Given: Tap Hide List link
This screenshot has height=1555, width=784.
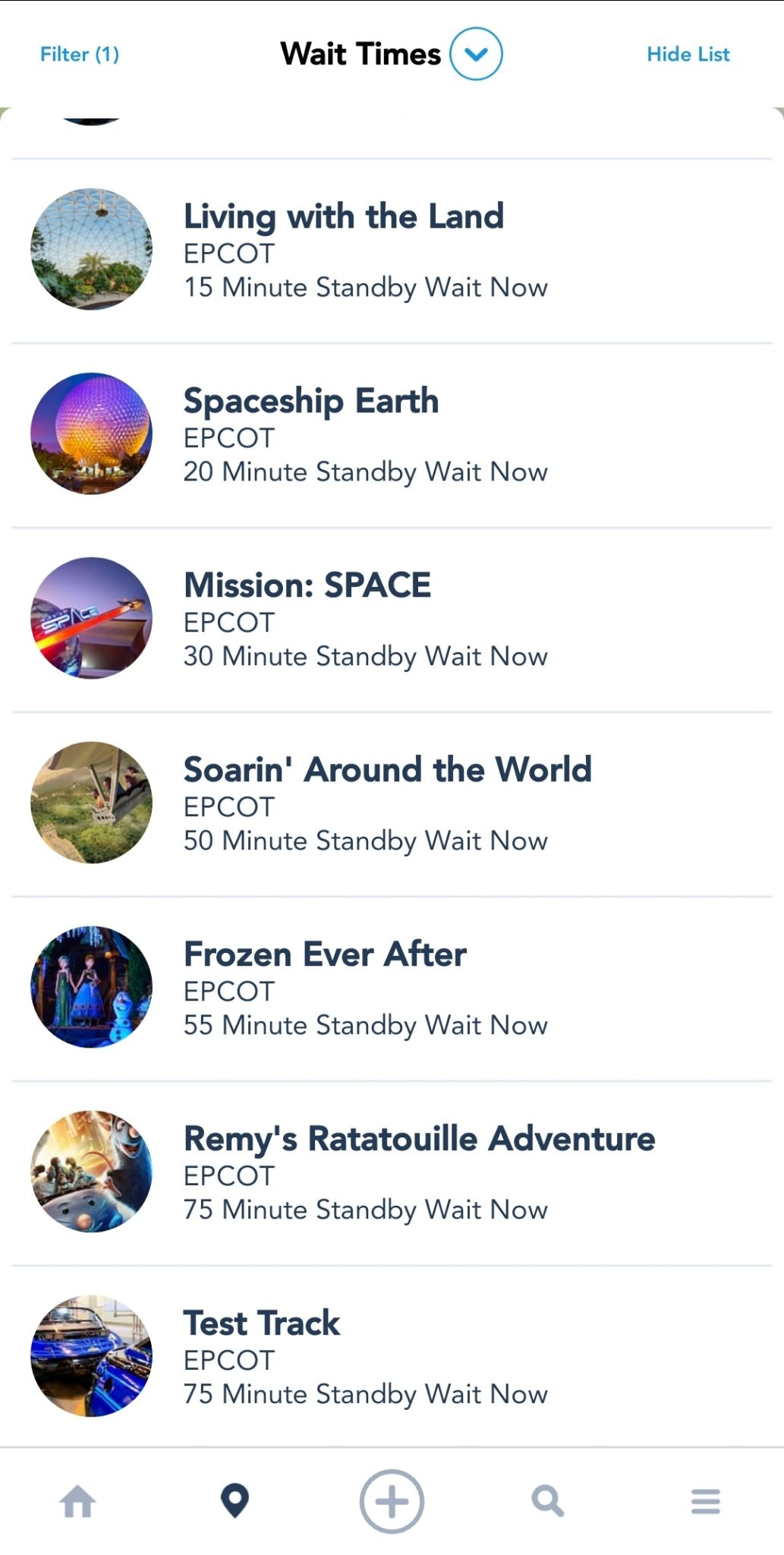Looking at the screenshot, I should 688,55.
